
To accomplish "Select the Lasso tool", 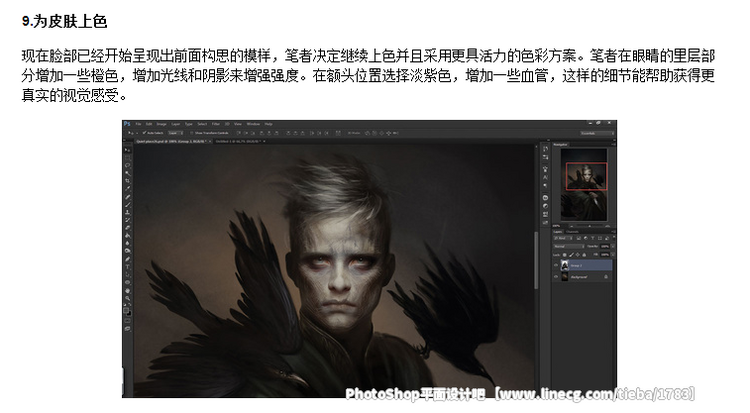I will pyautogui.click(x=127, y=165).
